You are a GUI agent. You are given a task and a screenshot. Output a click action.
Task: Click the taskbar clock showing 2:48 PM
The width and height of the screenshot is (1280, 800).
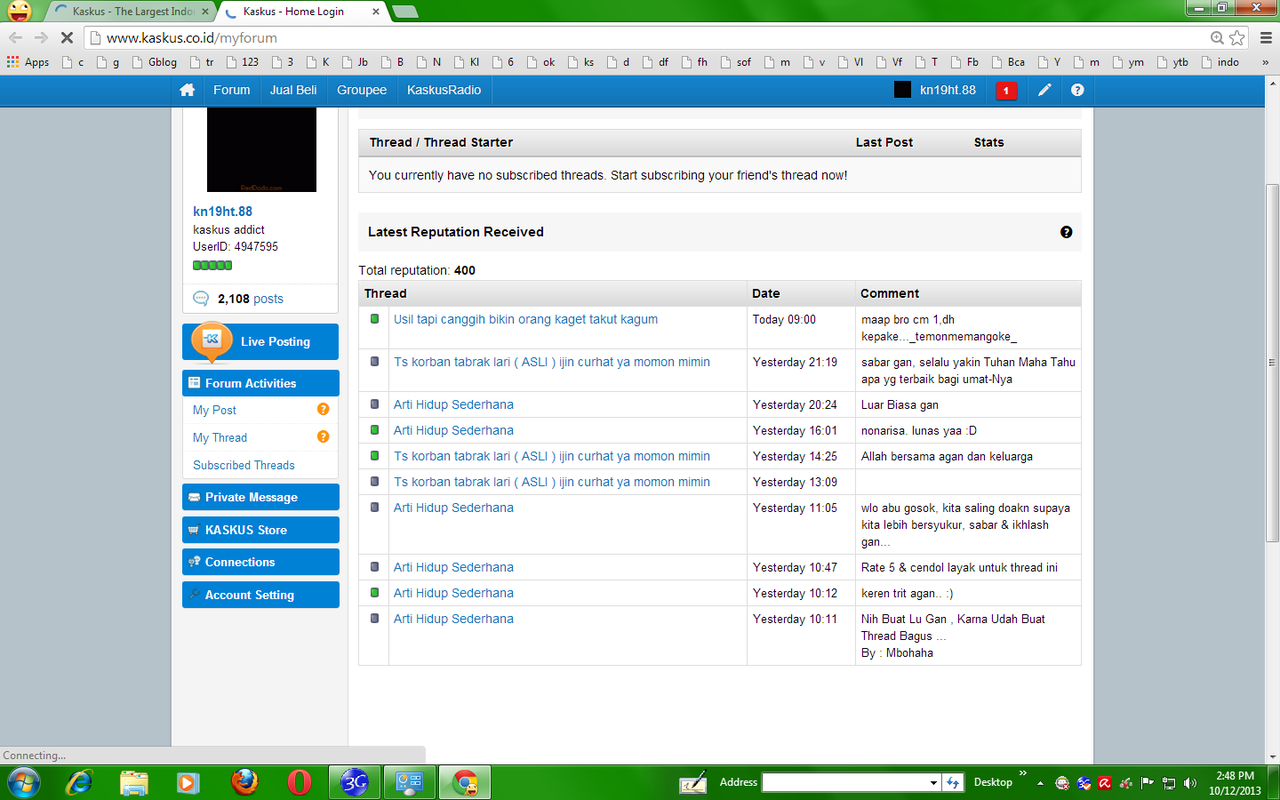pyautogui.click(x=1236, y=783)
